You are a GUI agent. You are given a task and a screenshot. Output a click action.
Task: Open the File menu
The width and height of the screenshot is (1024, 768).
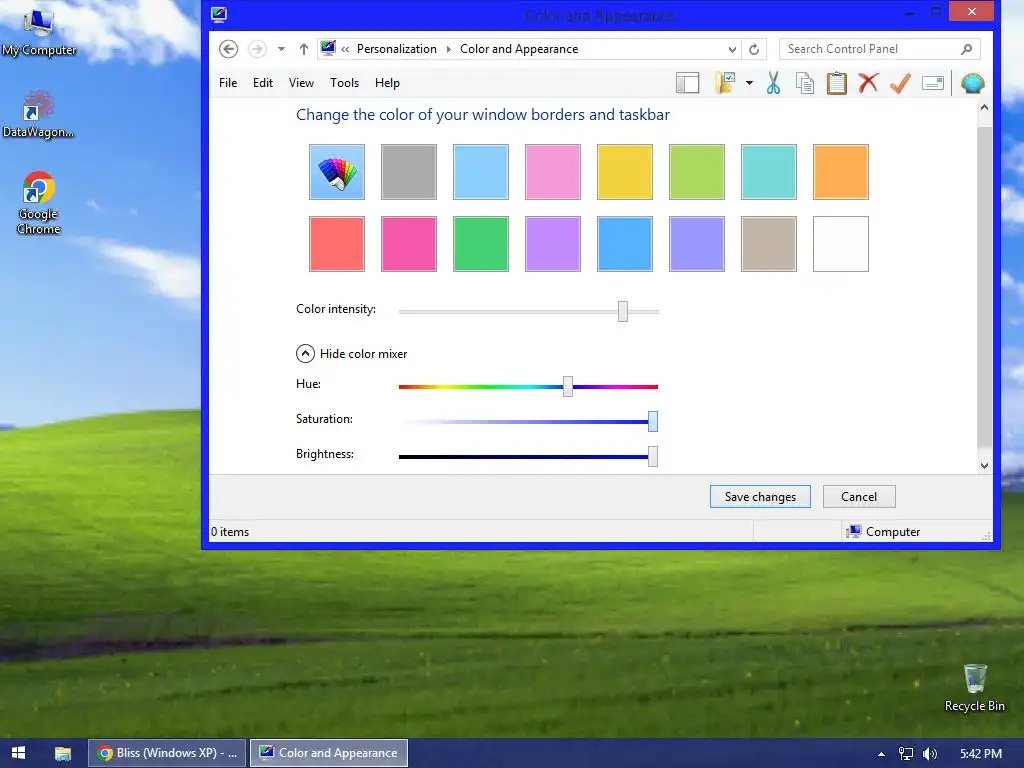click(228, 83)
